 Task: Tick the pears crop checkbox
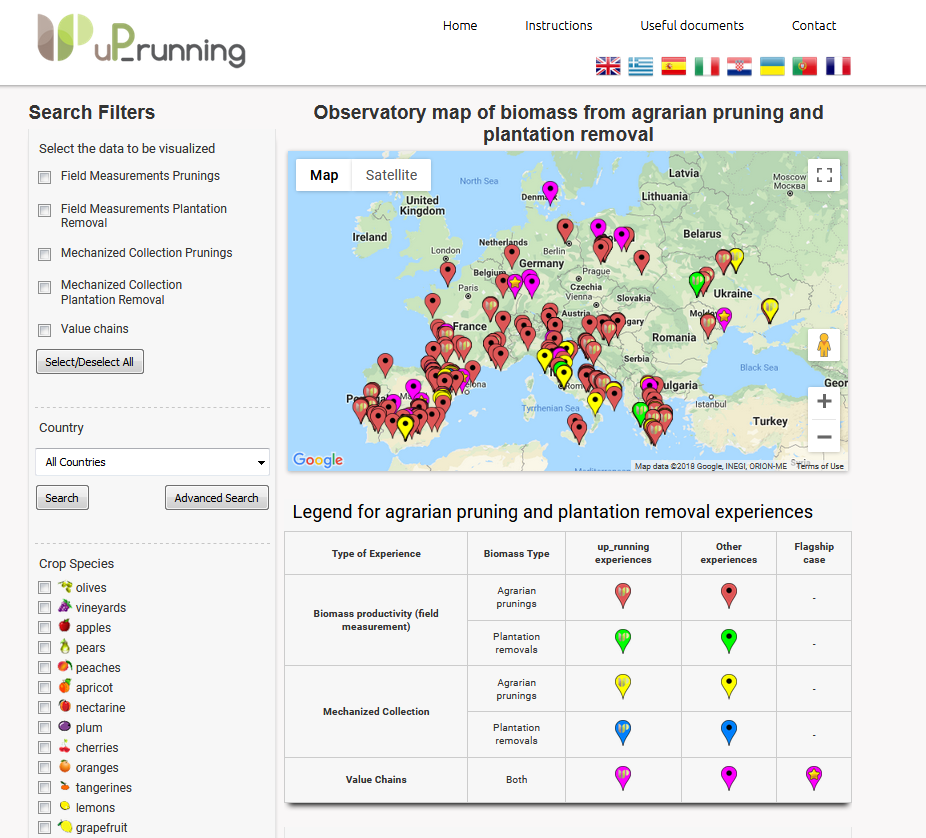click(44, 648)
